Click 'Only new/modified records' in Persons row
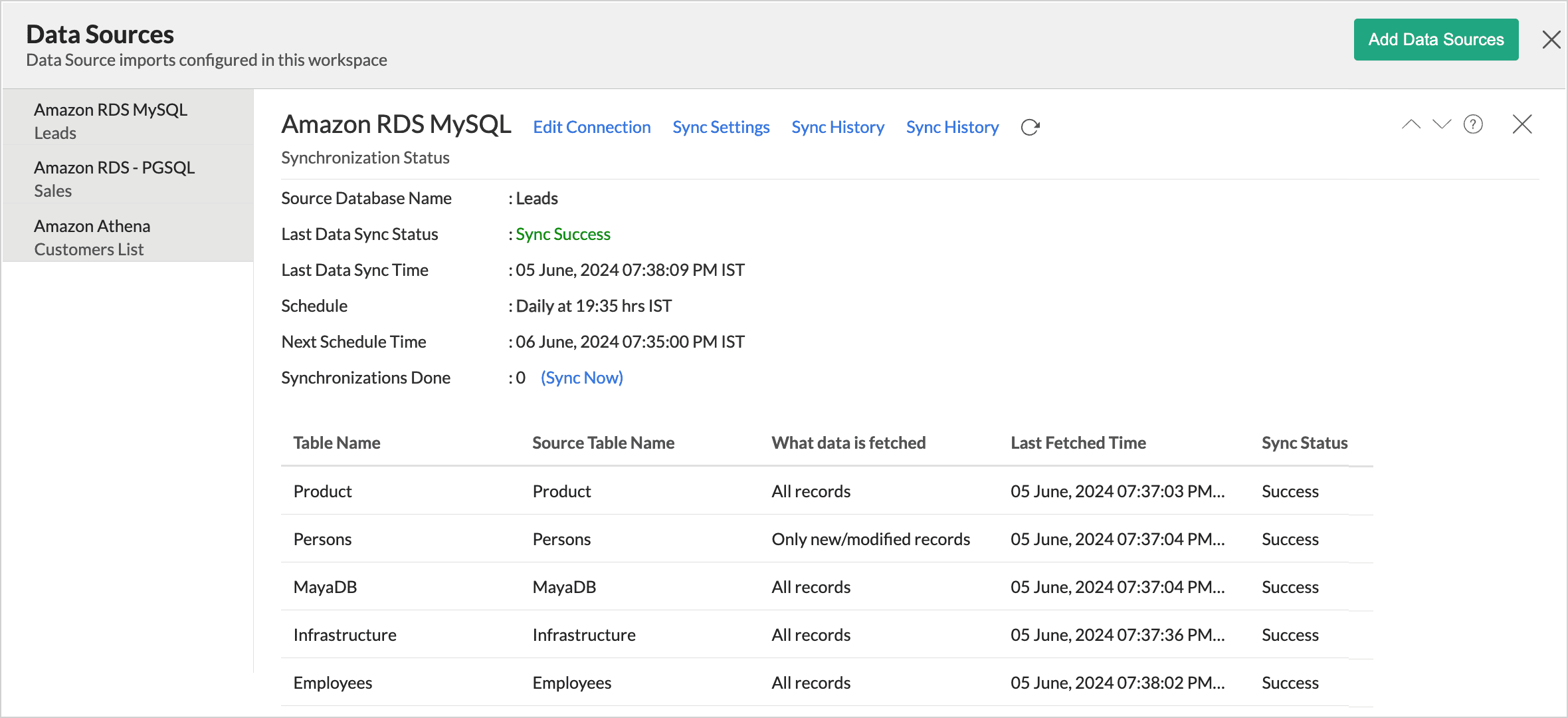The image size is (1568, 718). point(870,539)
